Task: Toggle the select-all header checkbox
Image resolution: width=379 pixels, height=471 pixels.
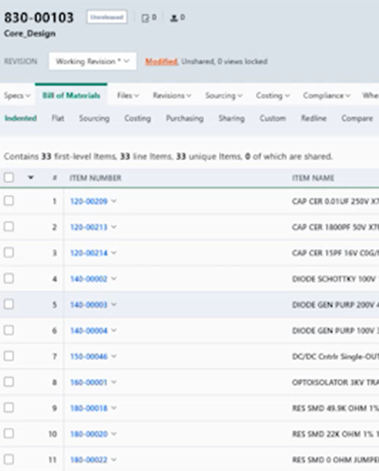Action: (x=9, y=177)
